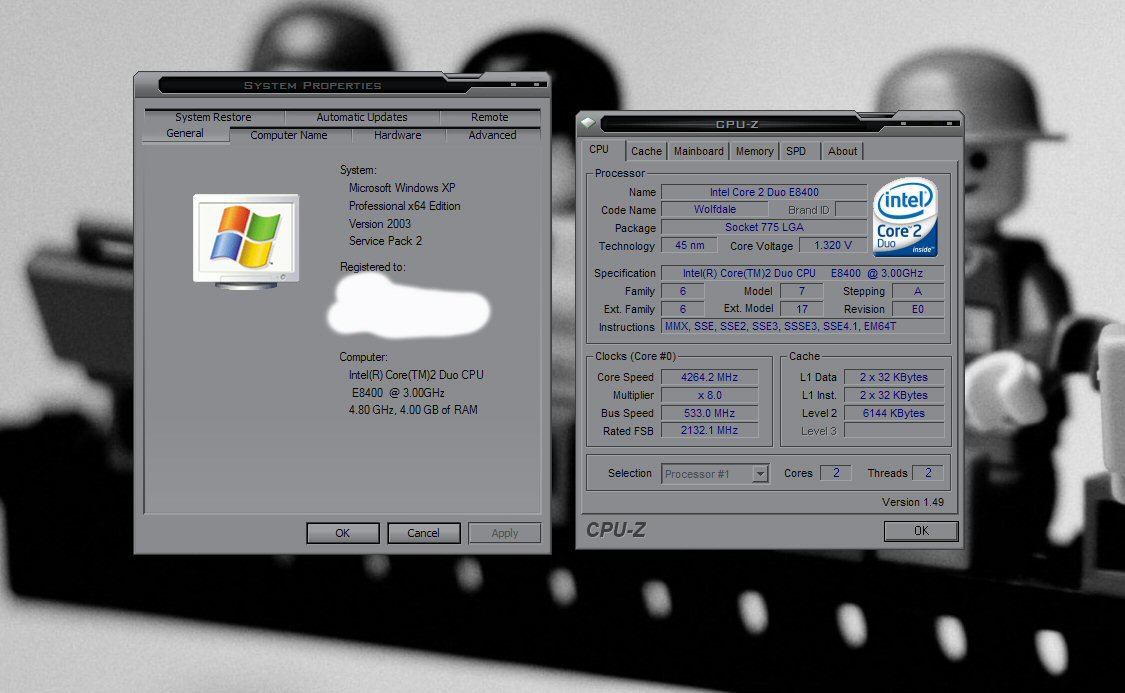The height and width of the screenshot is (693, 1125).
Task: Click the Technology value '45 nm'
Action: [x=689, y=245]
